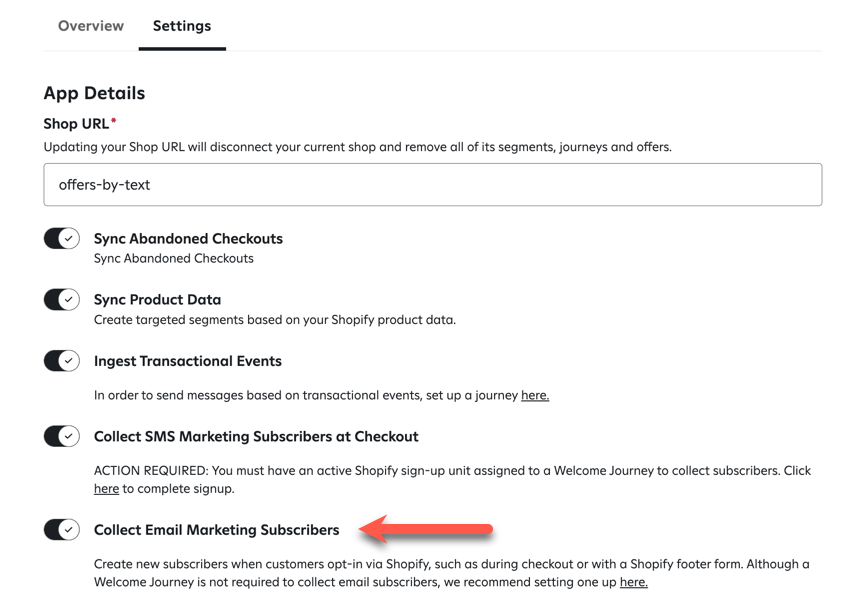The width and height of the screenshot is (851, 605).
Task: Click 'here' to complete SMS signup
Action: tap(106, 489)
